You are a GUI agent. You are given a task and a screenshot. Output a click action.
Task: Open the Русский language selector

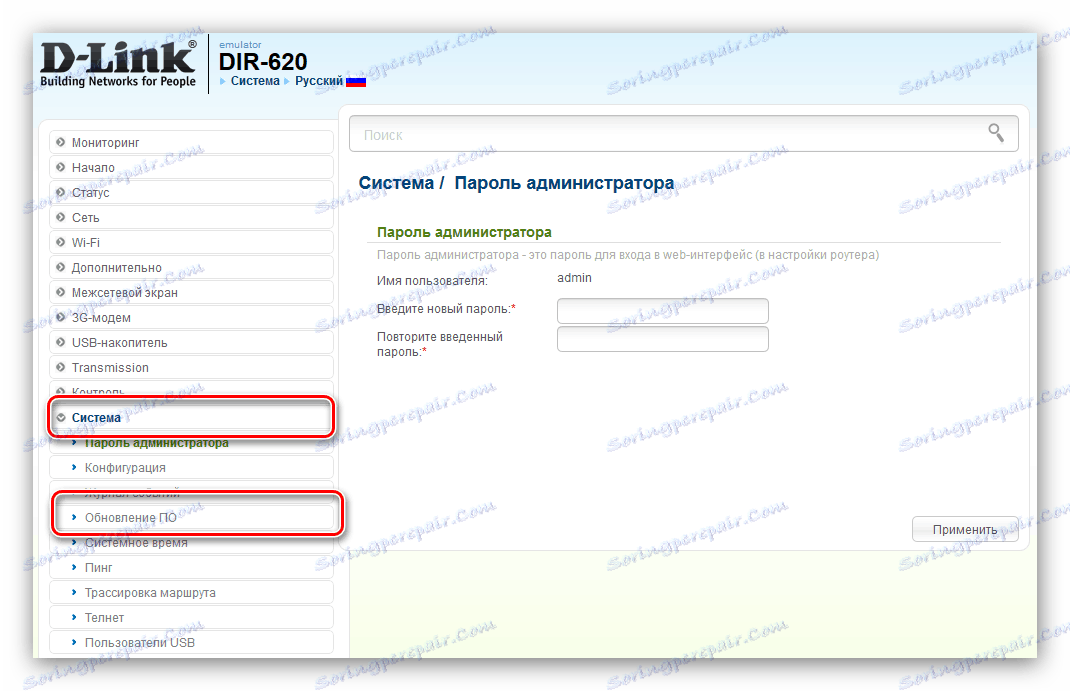coord(319,81)
